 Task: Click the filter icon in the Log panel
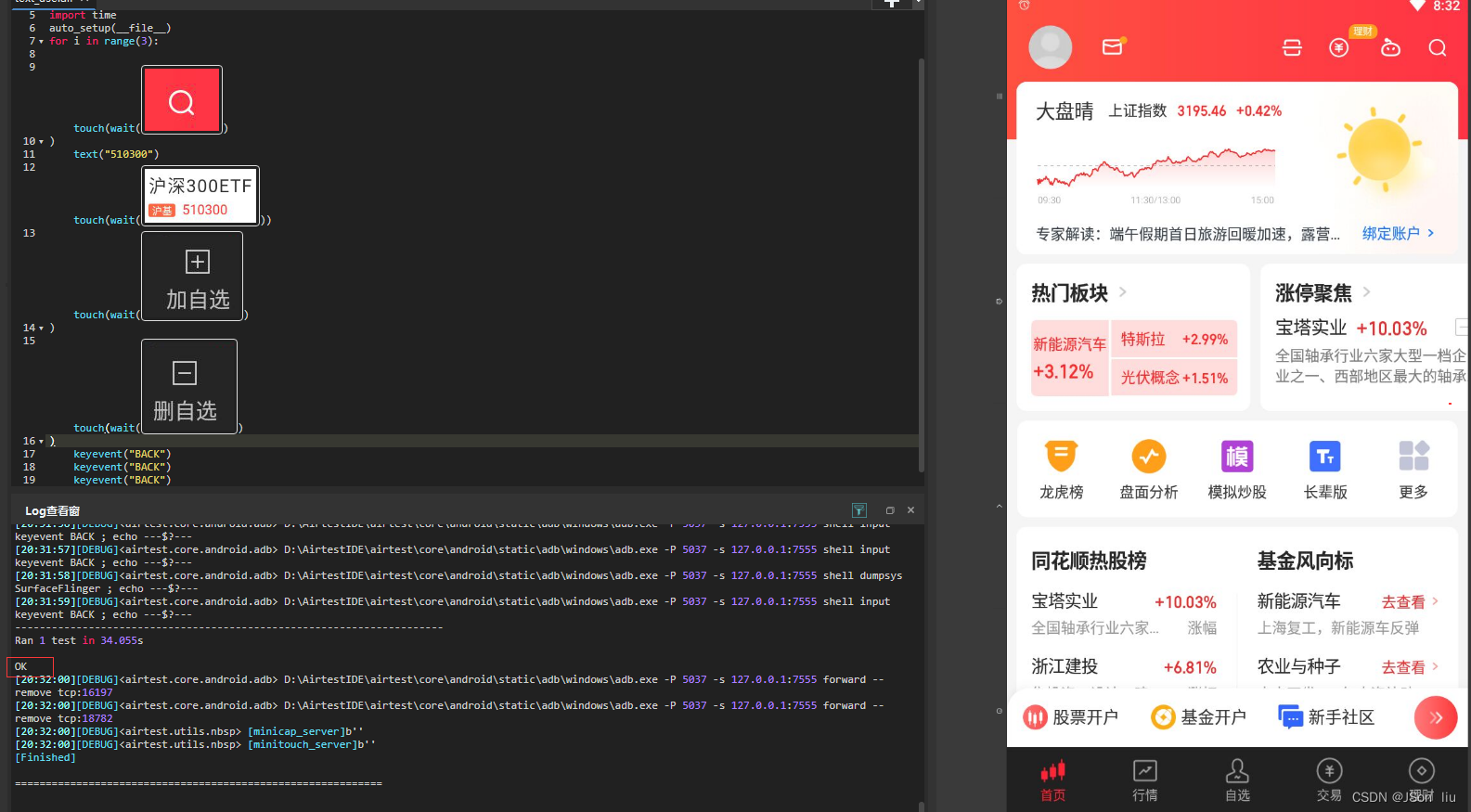(x=859, y=510)
